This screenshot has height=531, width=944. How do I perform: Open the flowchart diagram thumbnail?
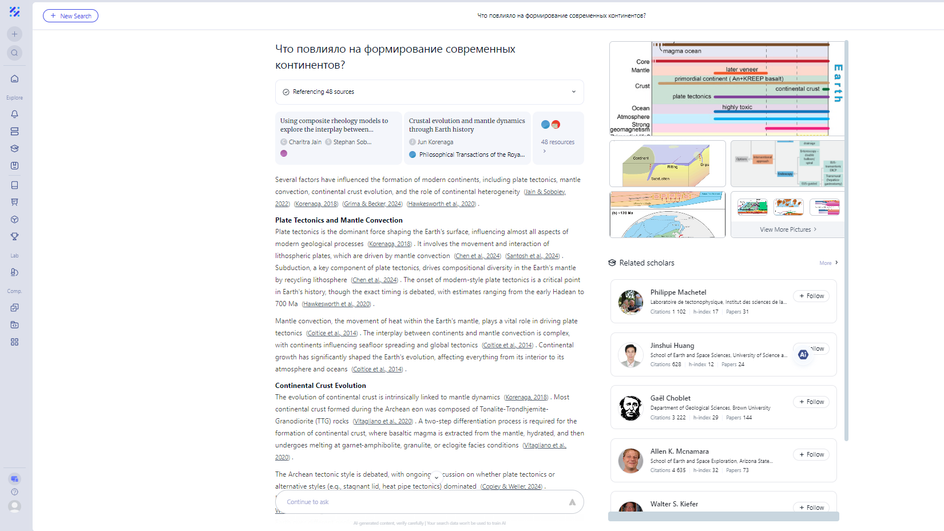787,164
